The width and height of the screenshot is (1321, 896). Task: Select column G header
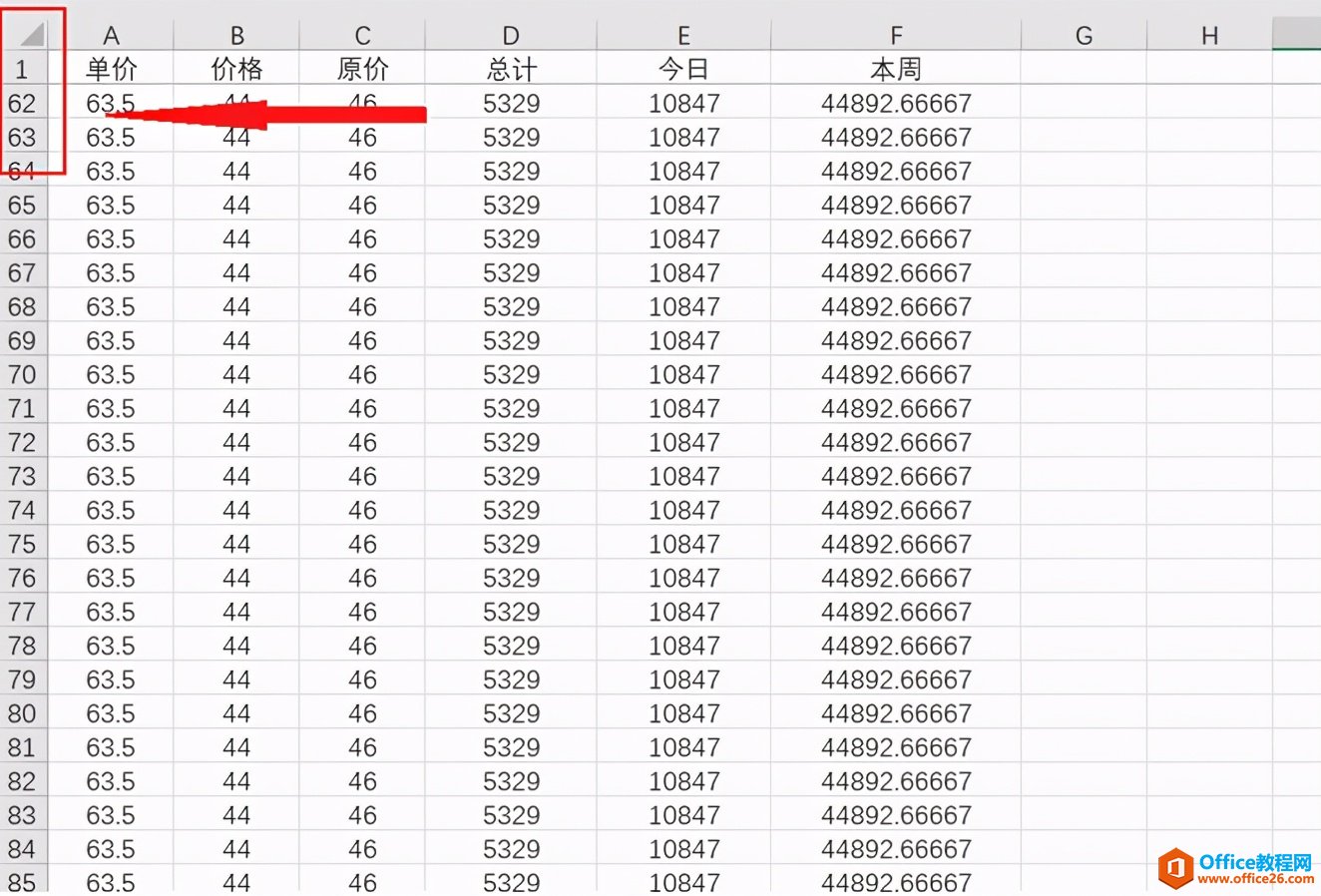[1084, 35]
